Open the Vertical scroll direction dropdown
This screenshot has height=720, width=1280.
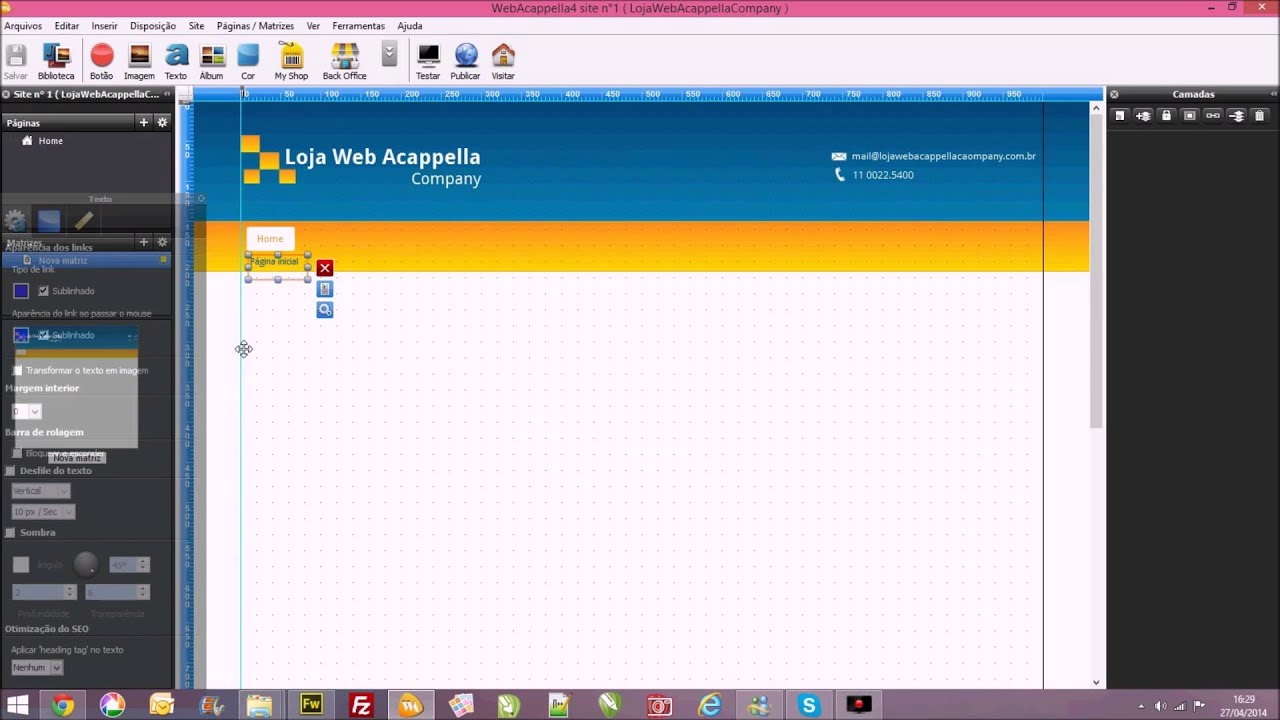point(40,491)
